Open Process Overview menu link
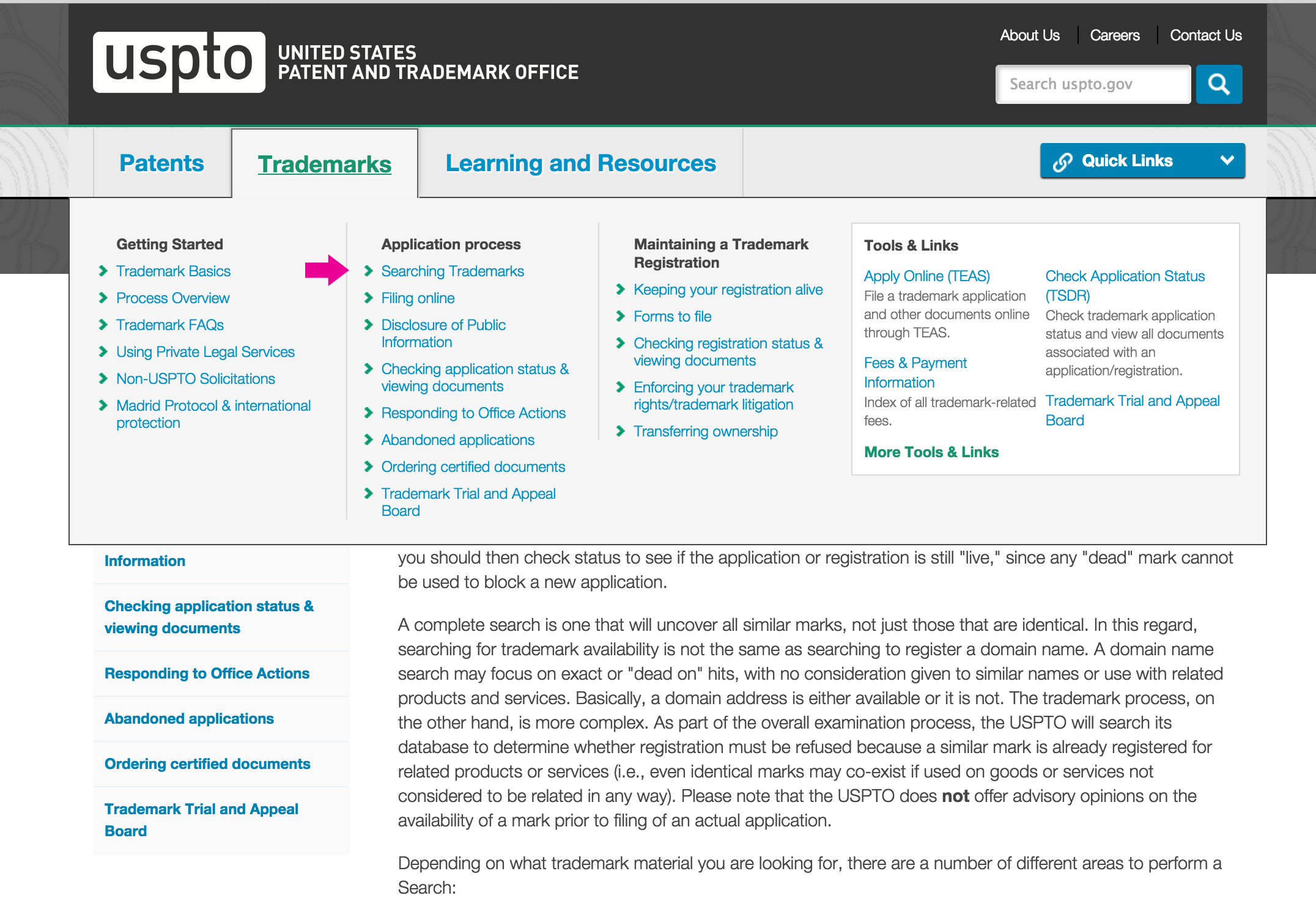 pyautogui.click(x=173, y=298)
